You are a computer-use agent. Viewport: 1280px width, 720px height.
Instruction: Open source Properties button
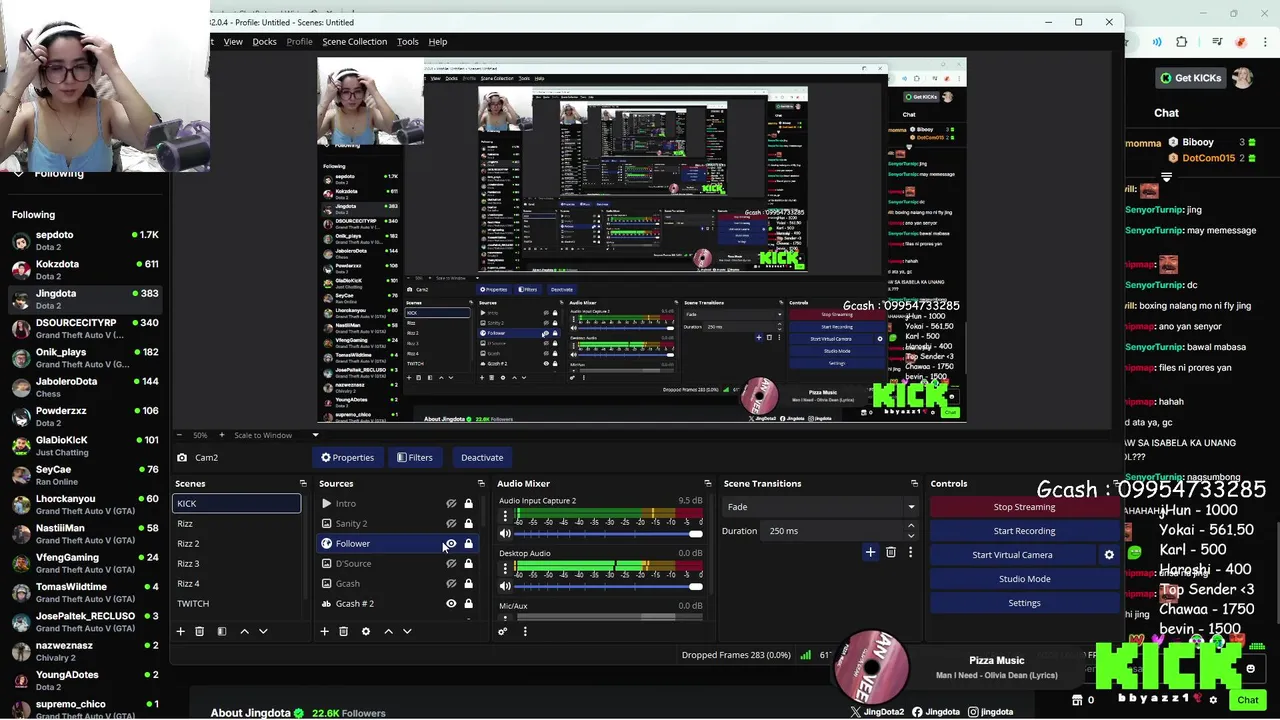pos(347,458)
